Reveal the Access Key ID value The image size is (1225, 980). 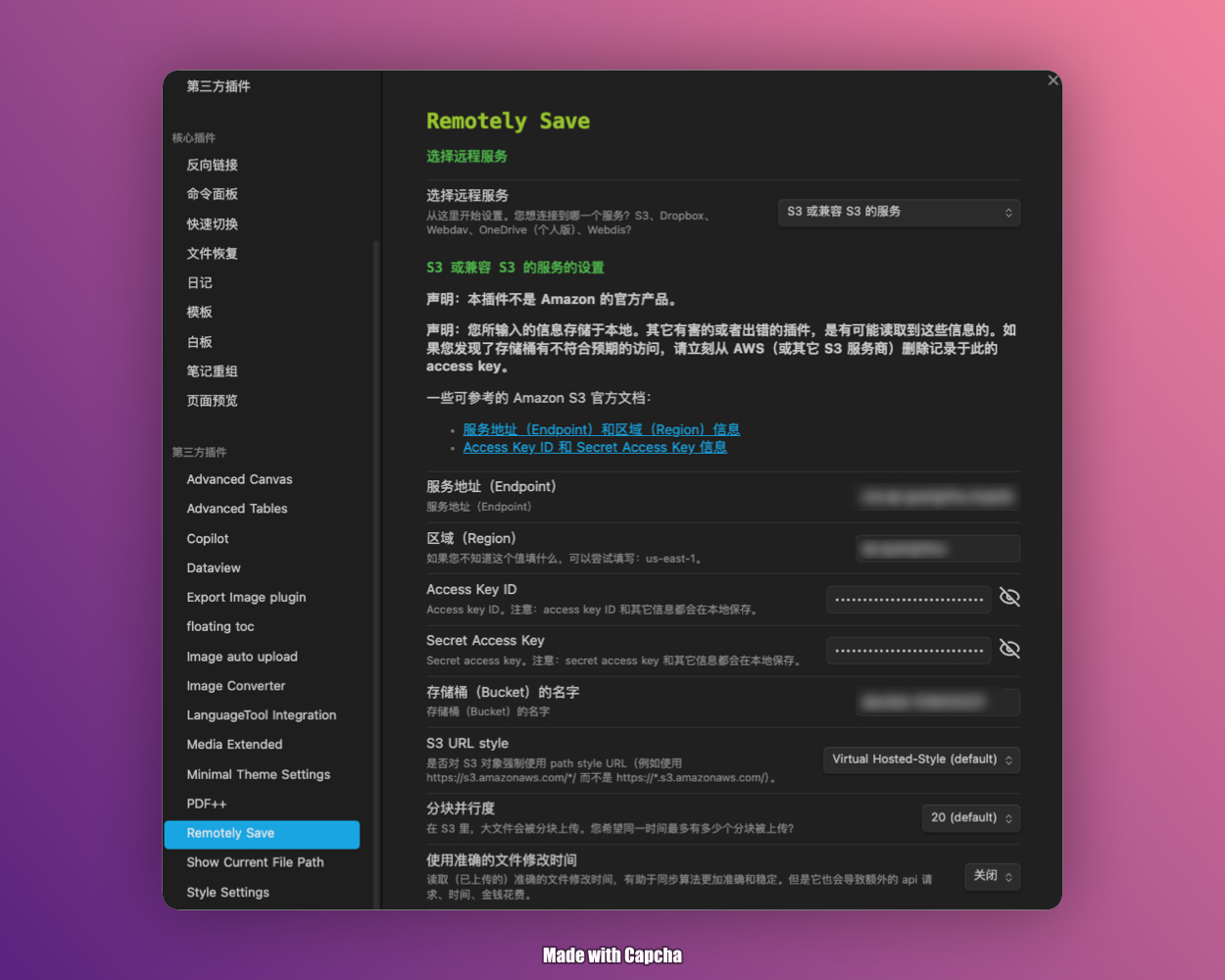pos(1009,597)
